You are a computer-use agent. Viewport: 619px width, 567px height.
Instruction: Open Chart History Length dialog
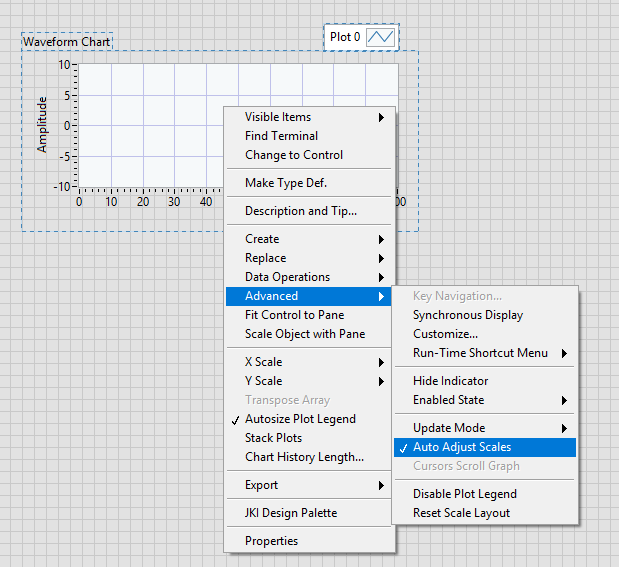(x=304, y=457)
